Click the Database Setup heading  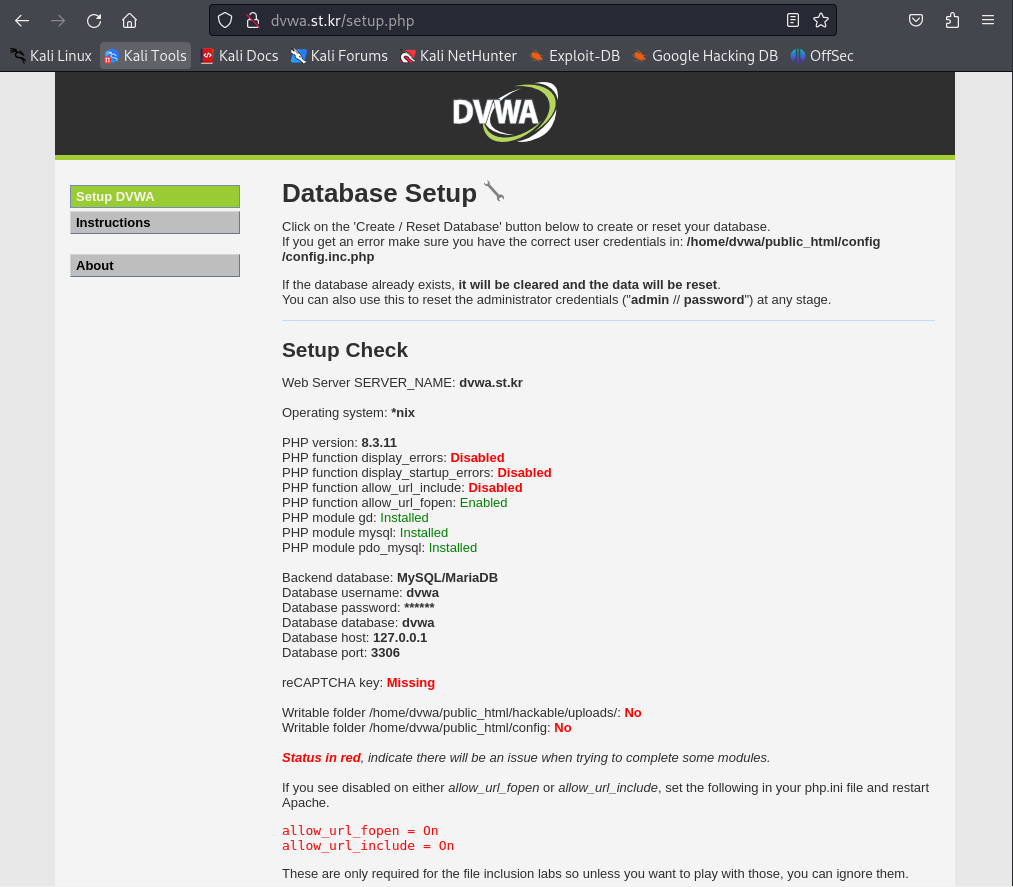point(379,193)
